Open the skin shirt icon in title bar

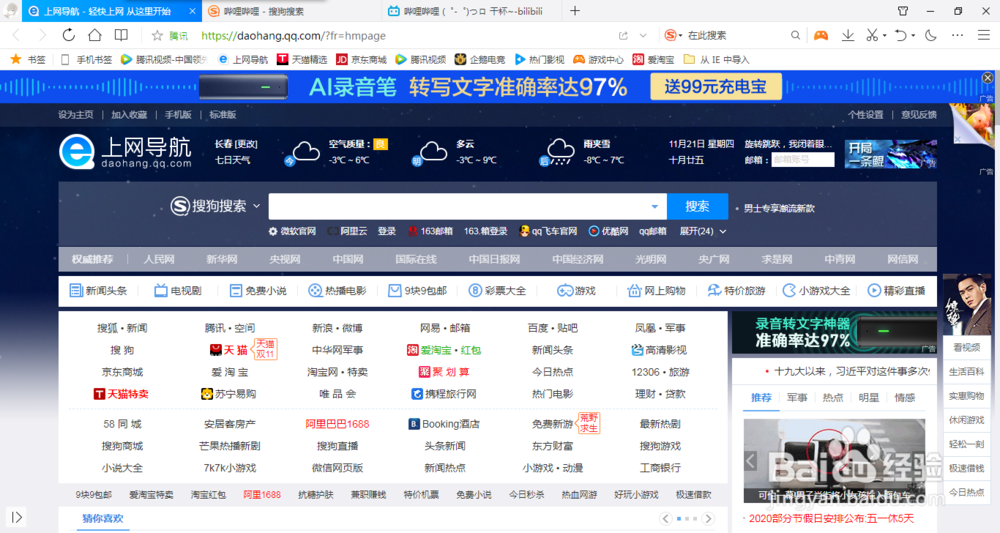coord(903,11)
